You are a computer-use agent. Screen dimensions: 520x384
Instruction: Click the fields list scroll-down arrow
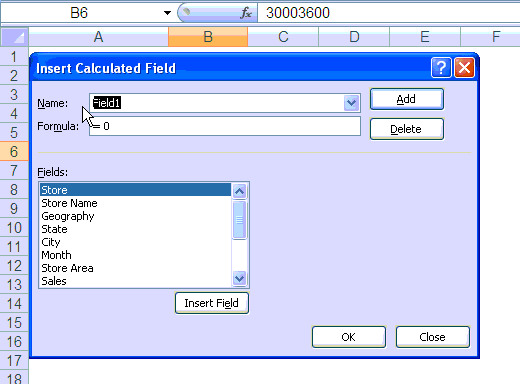[x=239, y=278]
